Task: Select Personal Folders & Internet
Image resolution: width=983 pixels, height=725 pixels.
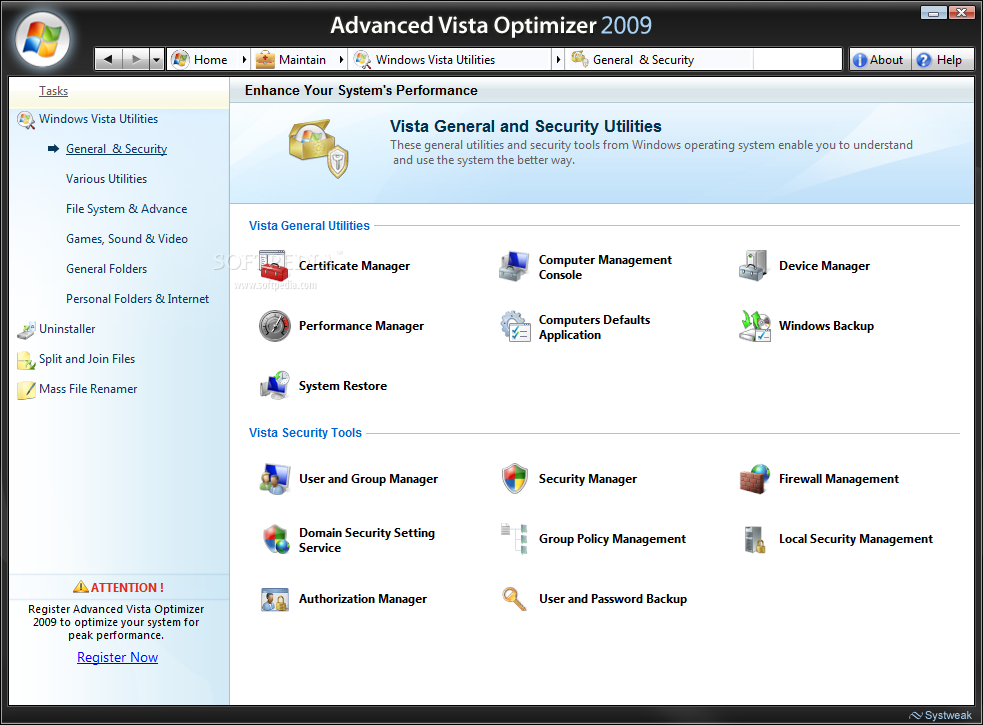Action: click(137, 299)
